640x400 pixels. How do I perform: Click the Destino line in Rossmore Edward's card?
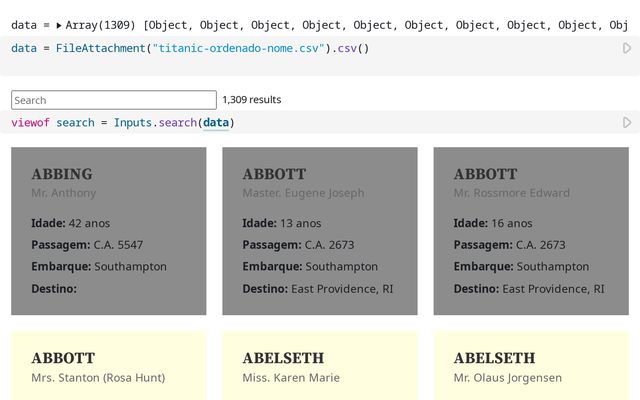[x=529, y=289]
